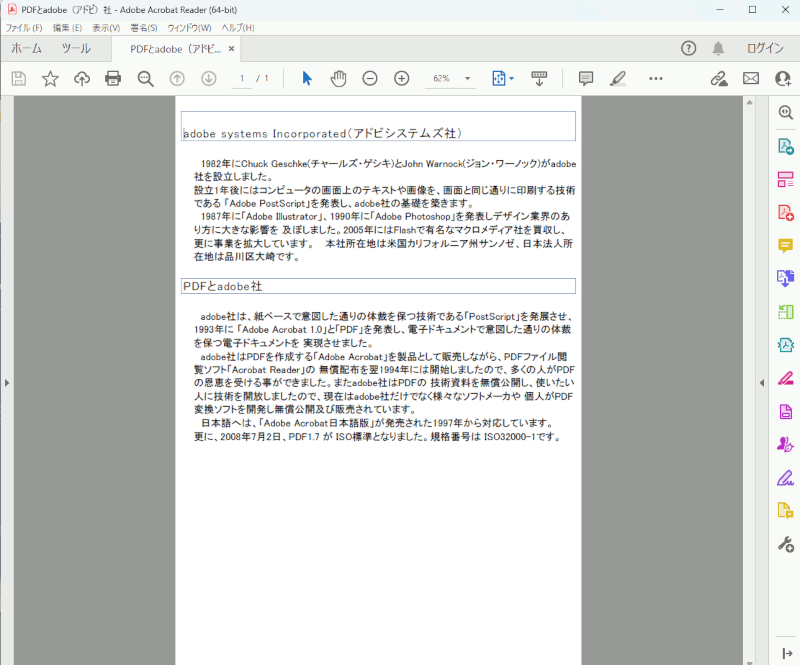Add document to starred favorites
The height and width of the screenshot is (665, 800).
click(50, 79)
